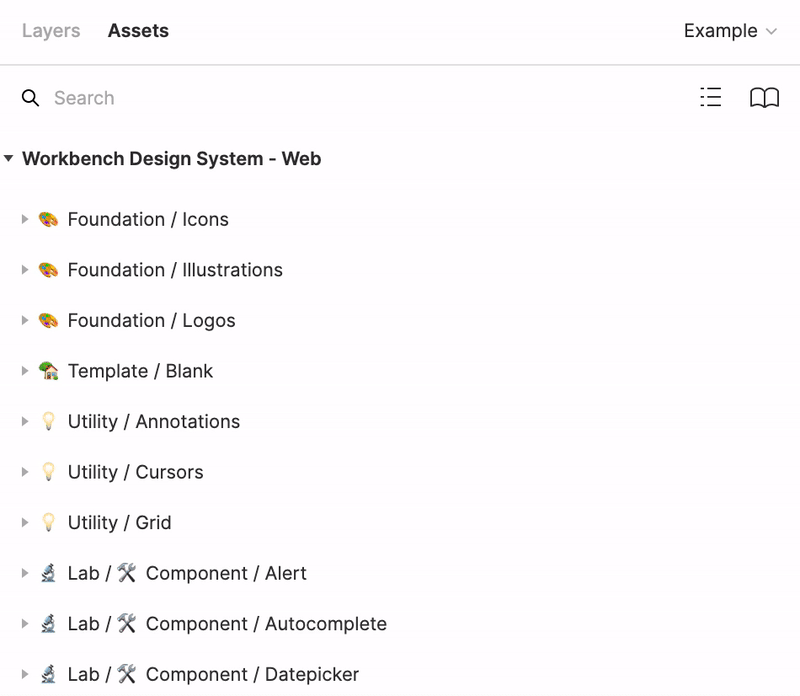Expand the Utility / Annotations arrow
The width and height of the screenshot is (800, 696).
[x=24, y=421]
